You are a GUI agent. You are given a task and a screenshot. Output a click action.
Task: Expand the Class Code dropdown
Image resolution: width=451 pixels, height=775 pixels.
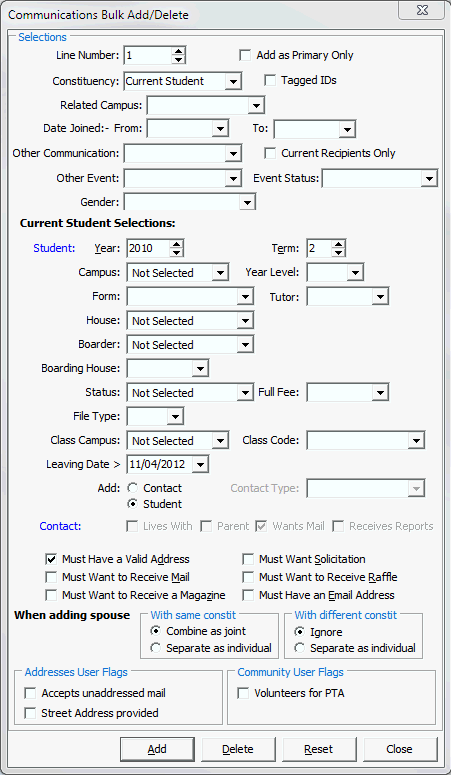416,441
